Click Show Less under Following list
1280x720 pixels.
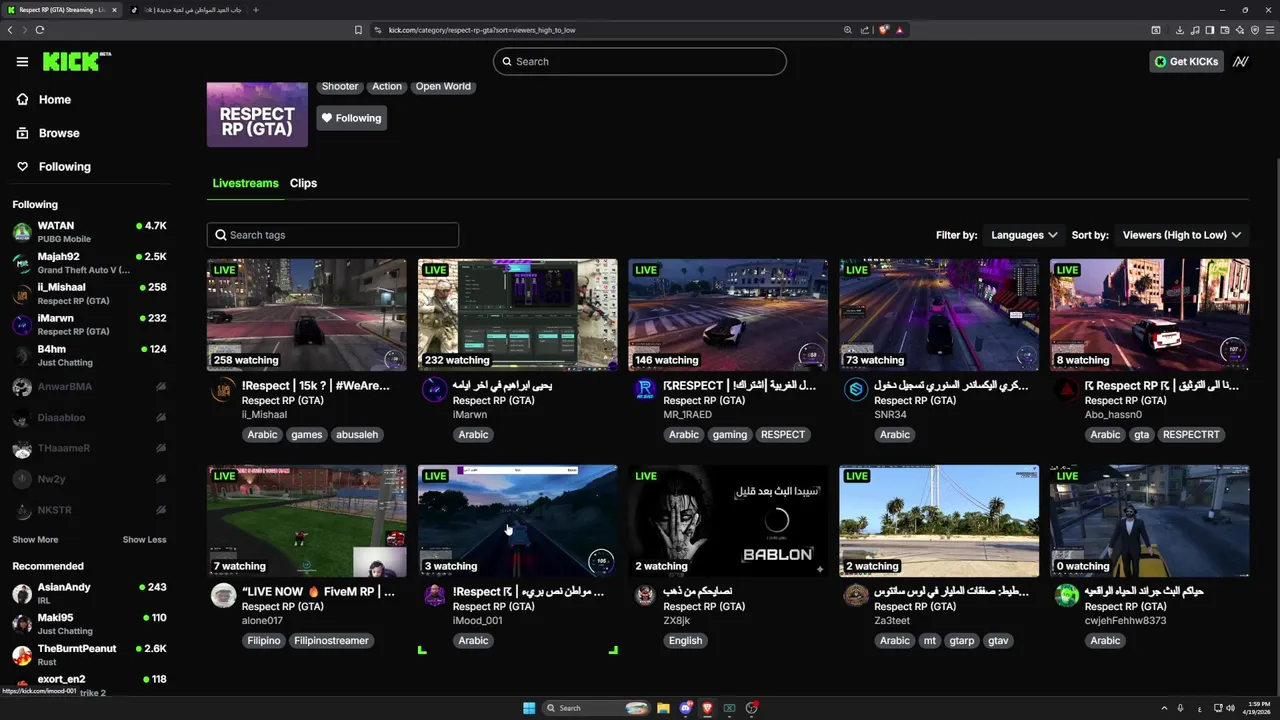pyautogui.click(x=144, y=540)
